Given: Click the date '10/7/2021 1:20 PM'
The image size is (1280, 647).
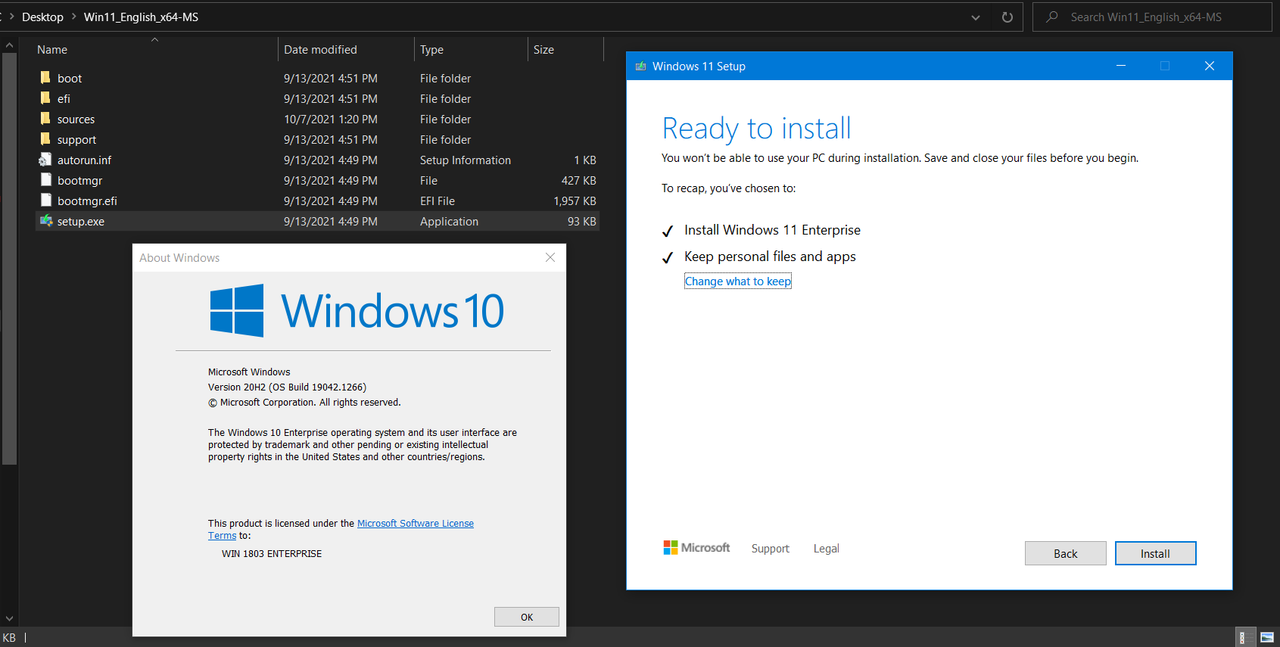Looking at the screenshot, I should pyautogui.click(x=331, y=119).
